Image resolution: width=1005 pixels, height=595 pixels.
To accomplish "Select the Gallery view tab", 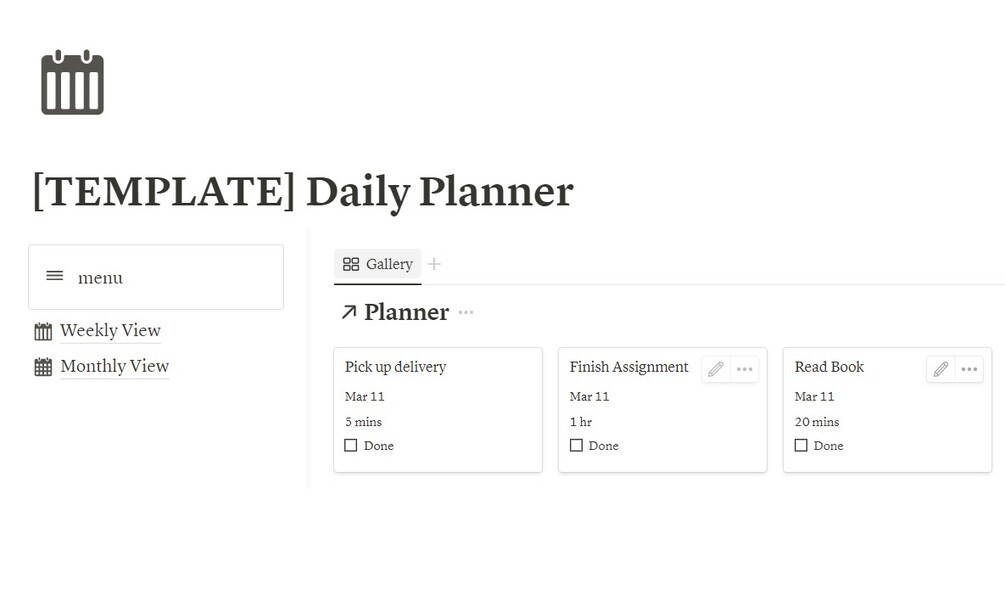I will point(378,264).
